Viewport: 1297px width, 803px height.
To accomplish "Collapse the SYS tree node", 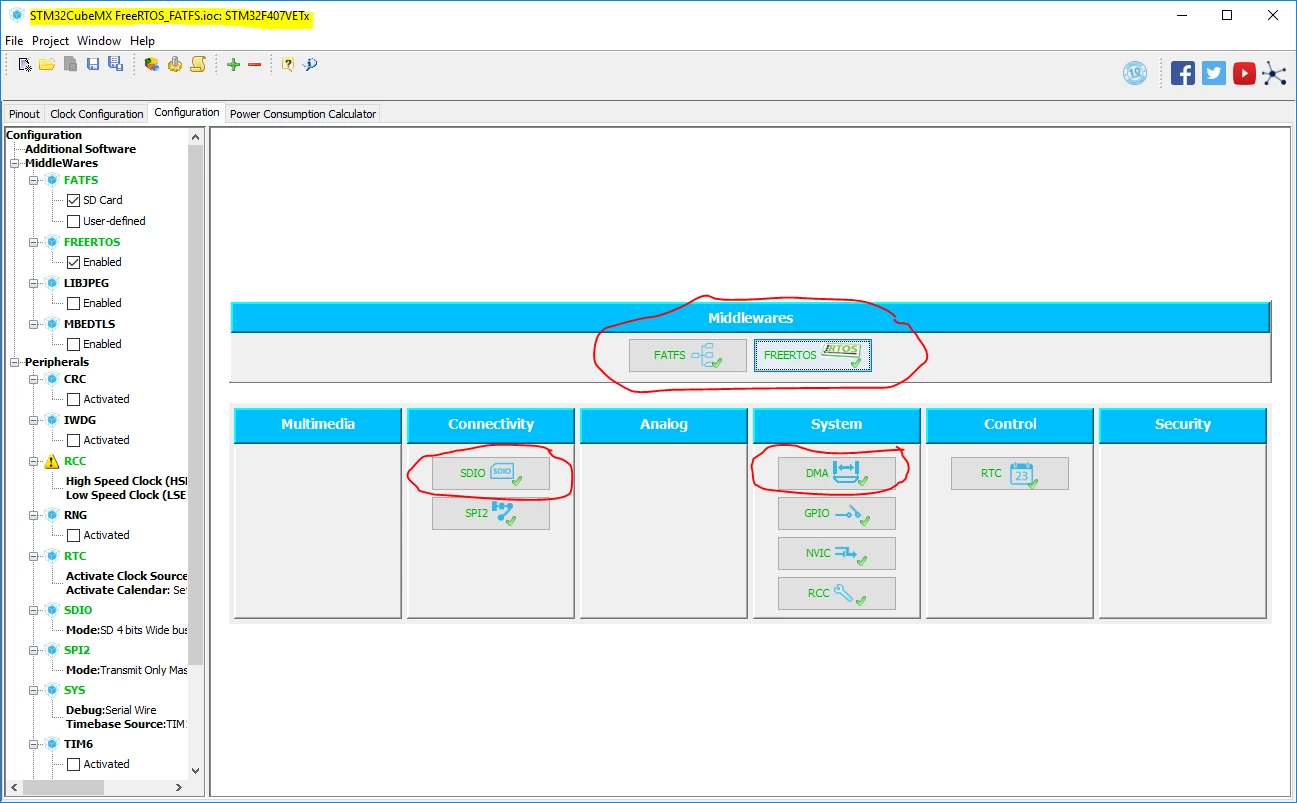I will pos(33,690).
